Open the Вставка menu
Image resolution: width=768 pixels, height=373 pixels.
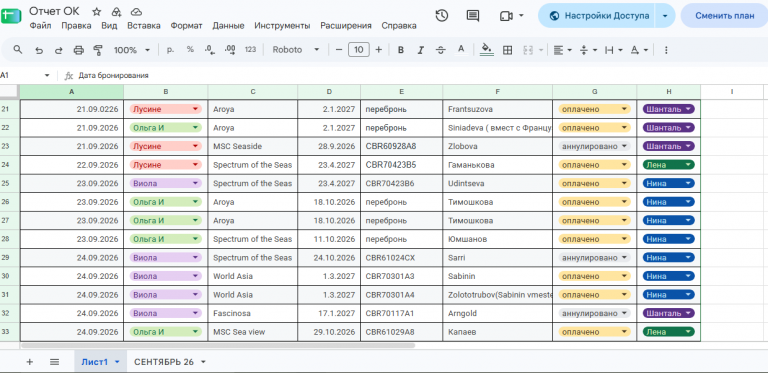tap(144, 26)
